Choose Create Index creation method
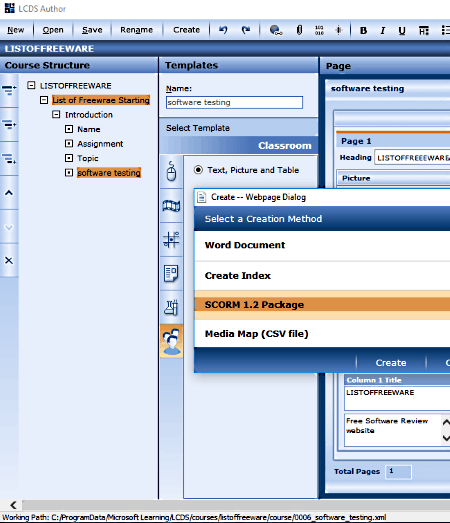The width and height of the screenshot is (450, 523). click(x=322, y=276)
